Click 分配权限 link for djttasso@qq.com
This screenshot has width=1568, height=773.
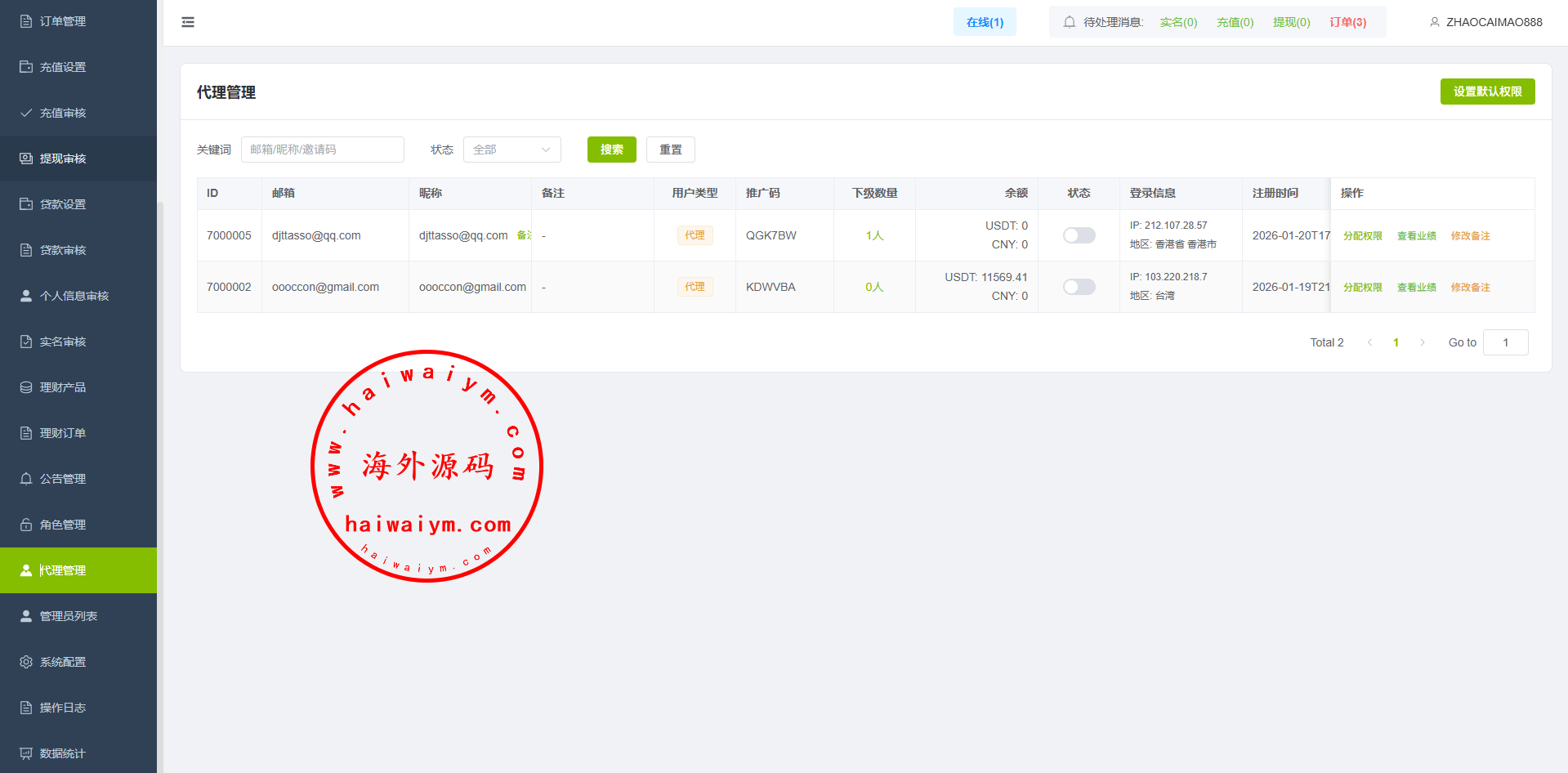coord(1363,236)
